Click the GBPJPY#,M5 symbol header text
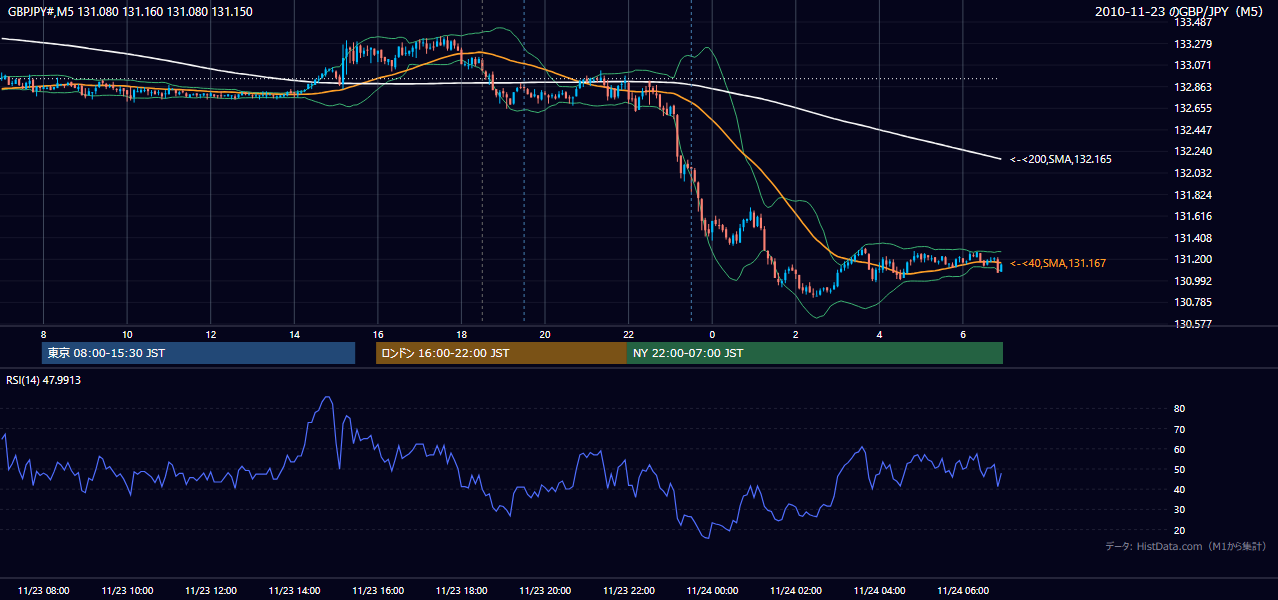Viewport: 1278px width, 600px height. tap(131, 11)
